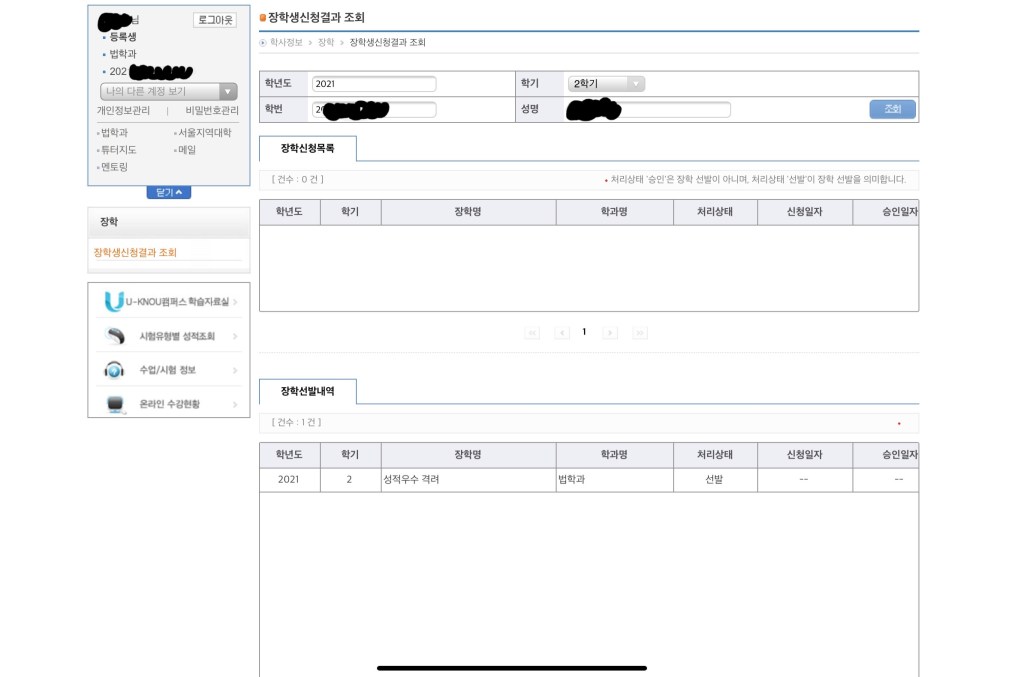Collapse the profile panel with 닫기
This screenshot has height=677, width=1024.
tap(168, 192)
